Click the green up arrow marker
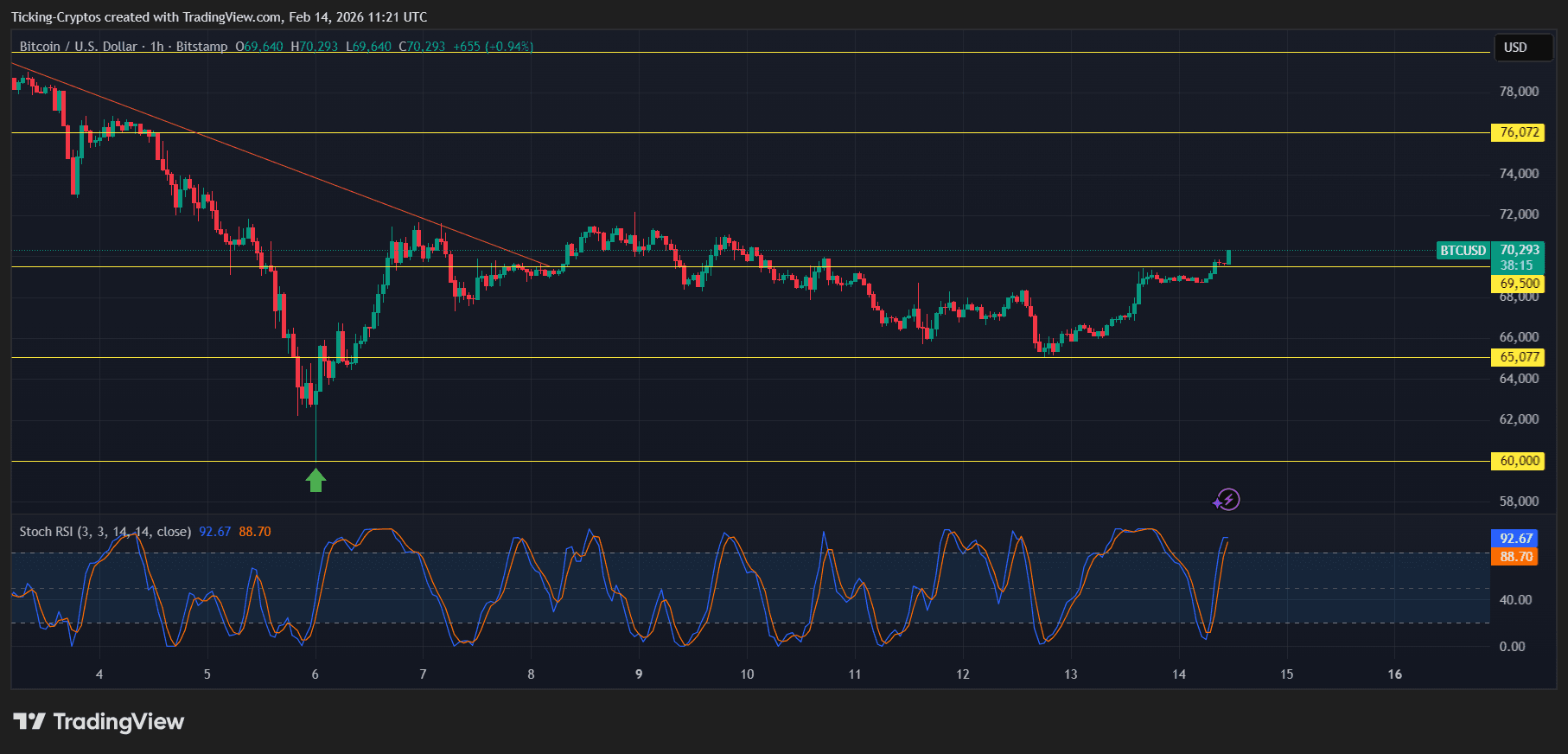Screen dimensions: 1568x754 [316, 480]
